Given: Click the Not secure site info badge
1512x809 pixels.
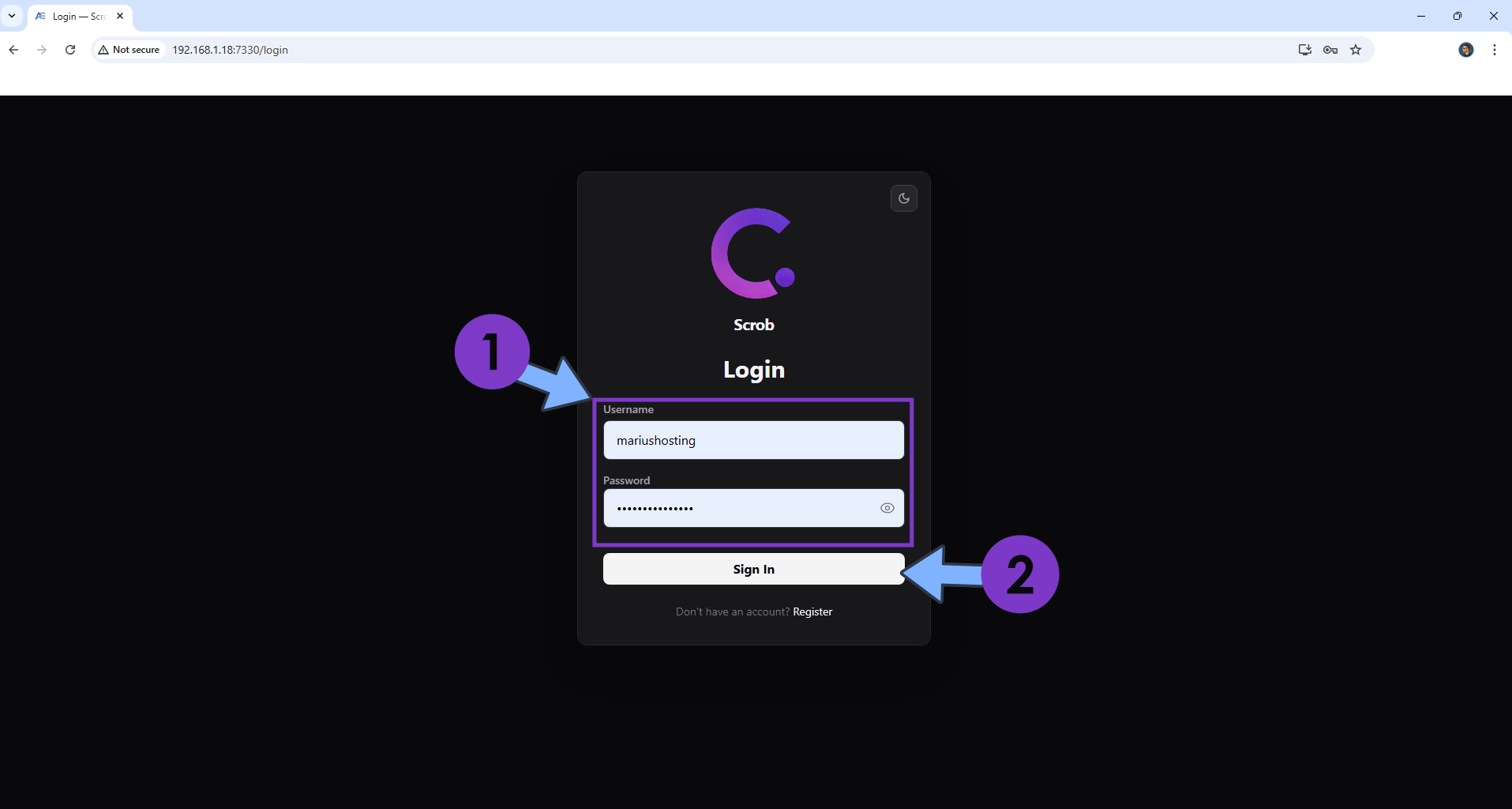Looking at the screenshot, I should [x=129, y=50].
